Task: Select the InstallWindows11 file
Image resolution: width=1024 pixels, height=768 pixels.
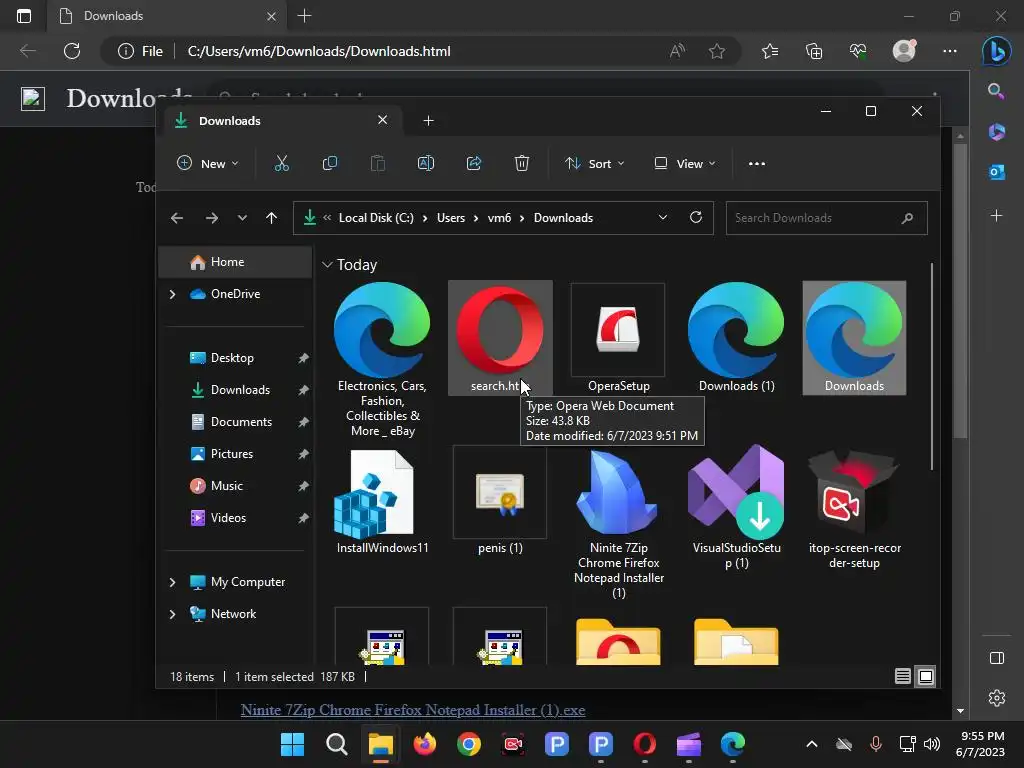Action: [x=383, y=502]
